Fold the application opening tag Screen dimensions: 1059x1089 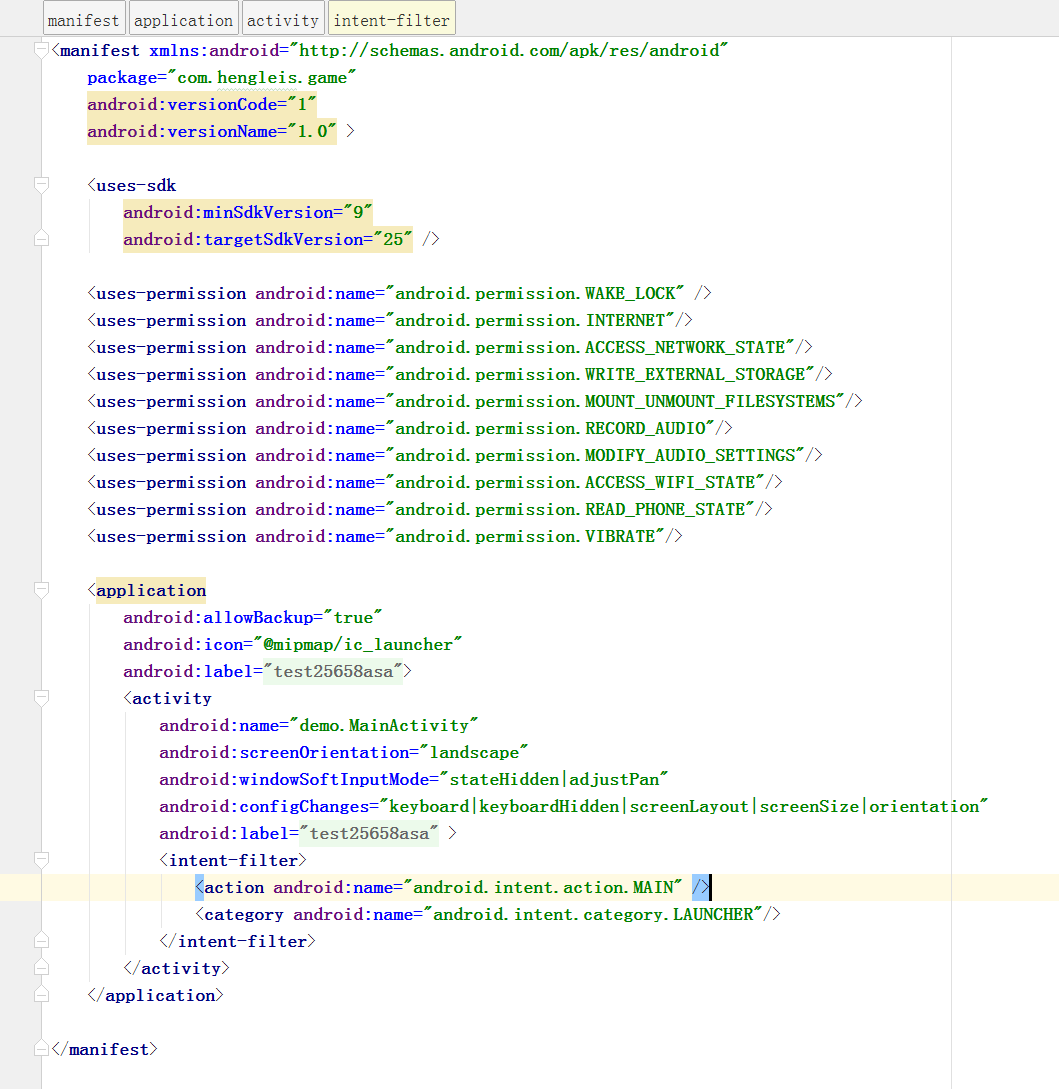[41, 590]
